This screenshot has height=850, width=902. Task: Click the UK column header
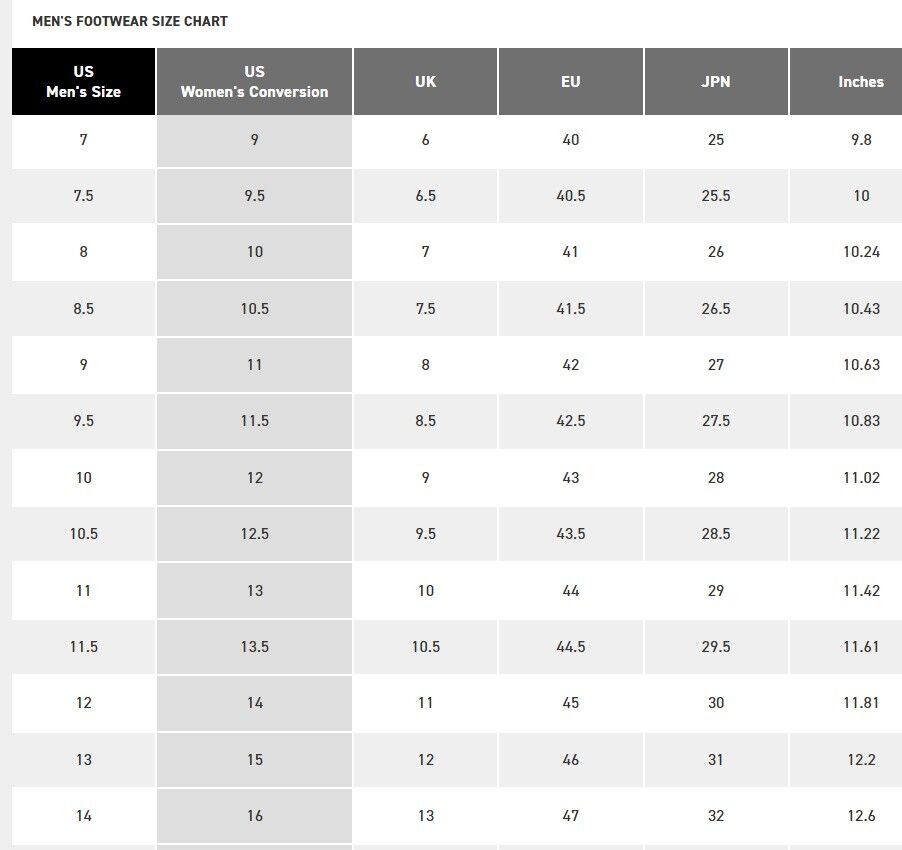pos(425,82)
